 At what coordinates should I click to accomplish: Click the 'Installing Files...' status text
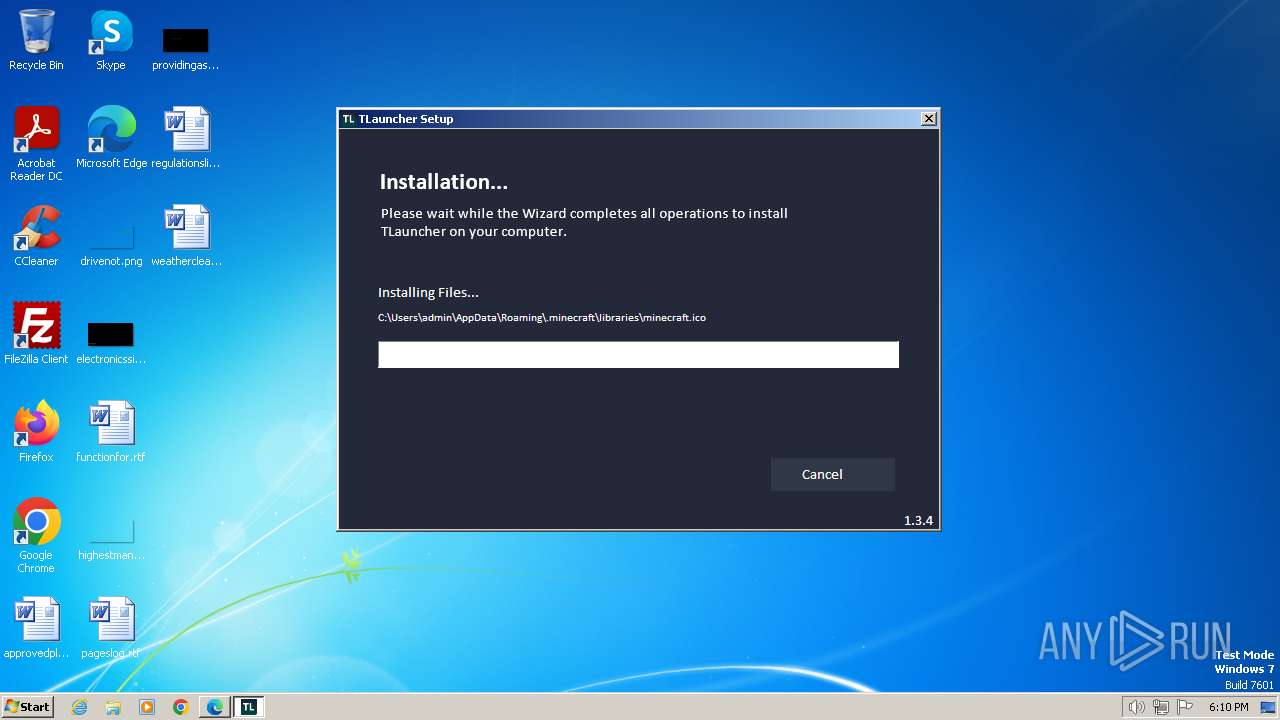point(428,293)
